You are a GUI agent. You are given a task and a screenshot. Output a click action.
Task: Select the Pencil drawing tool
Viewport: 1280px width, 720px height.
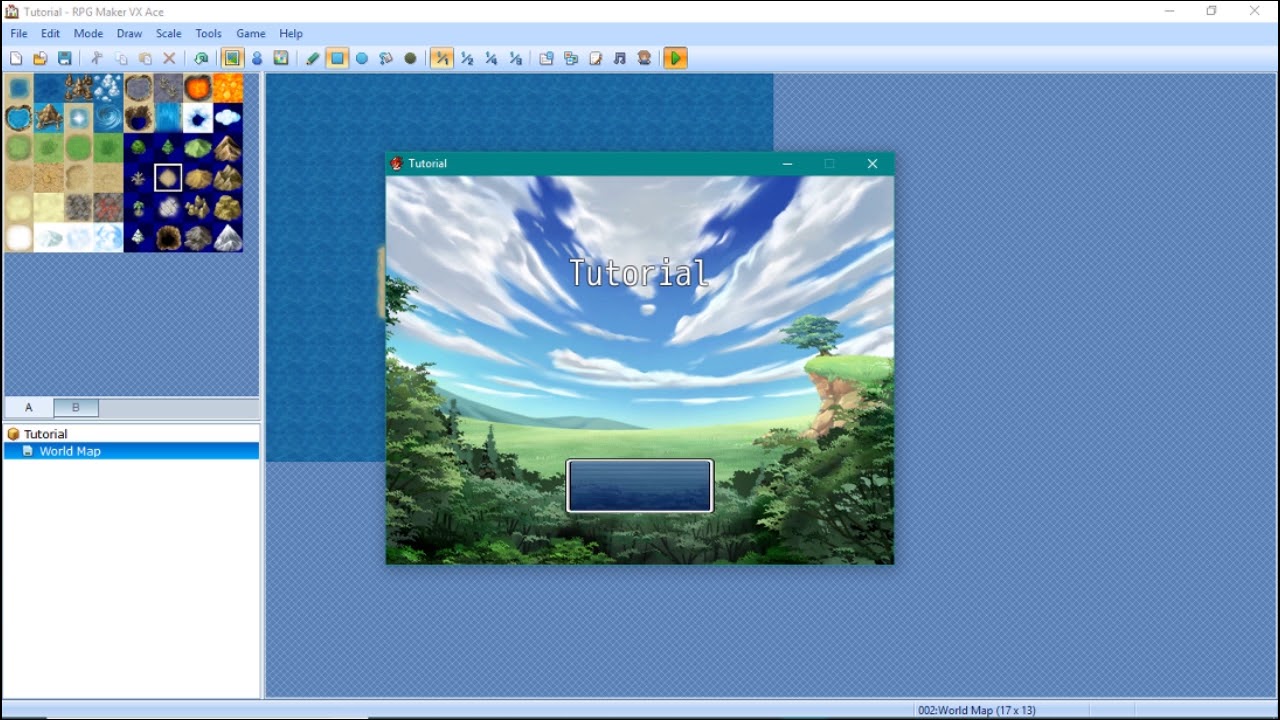pyautogui.click(x=313, y=59)
